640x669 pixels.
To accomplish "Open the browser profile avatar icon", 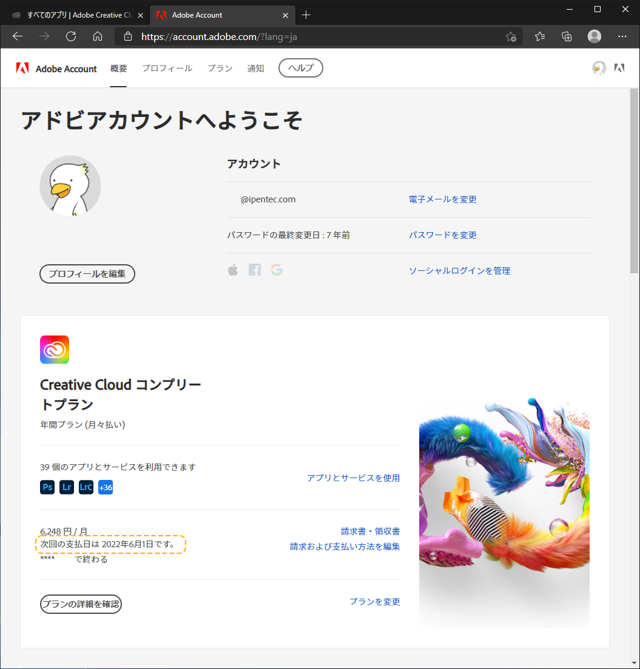I will click(594, 36).
